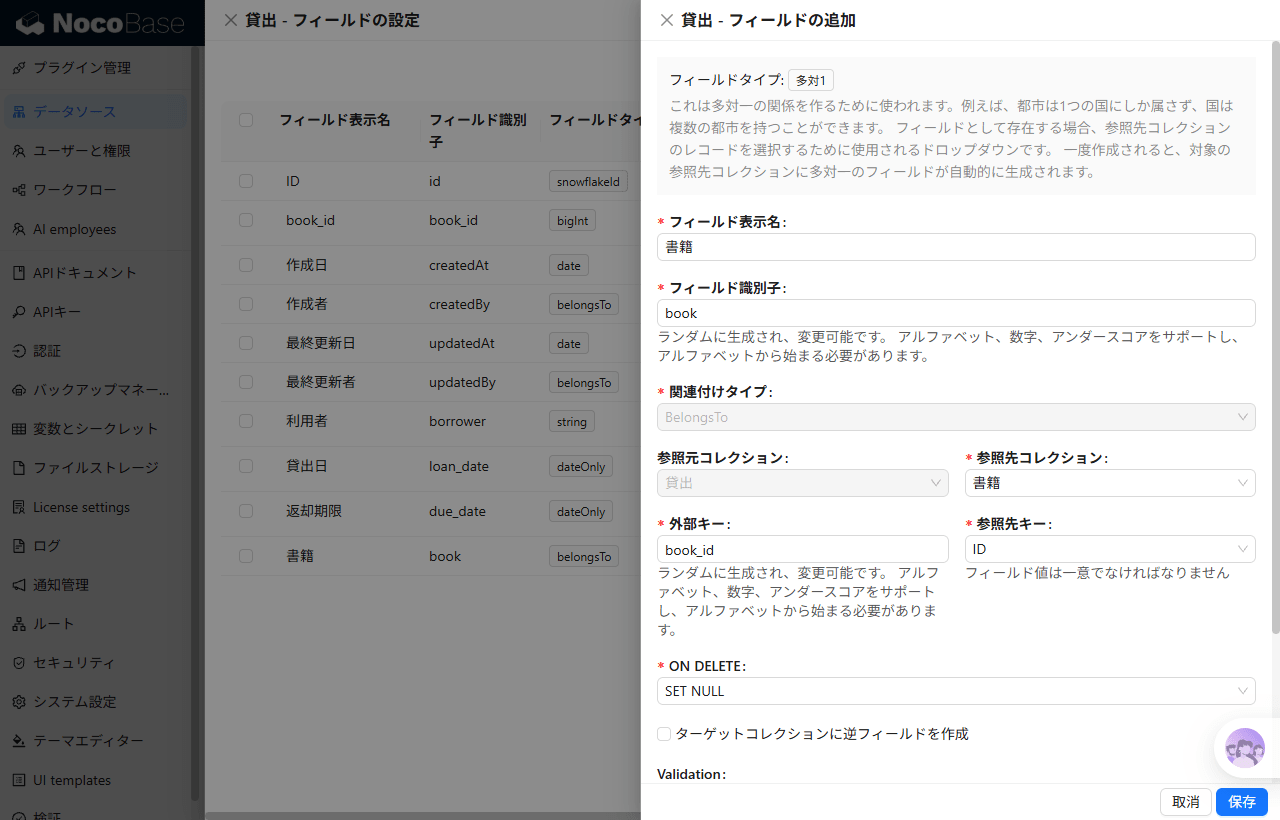
Task: Check the 作成日 row checkbox
Action: pos(246,265)
